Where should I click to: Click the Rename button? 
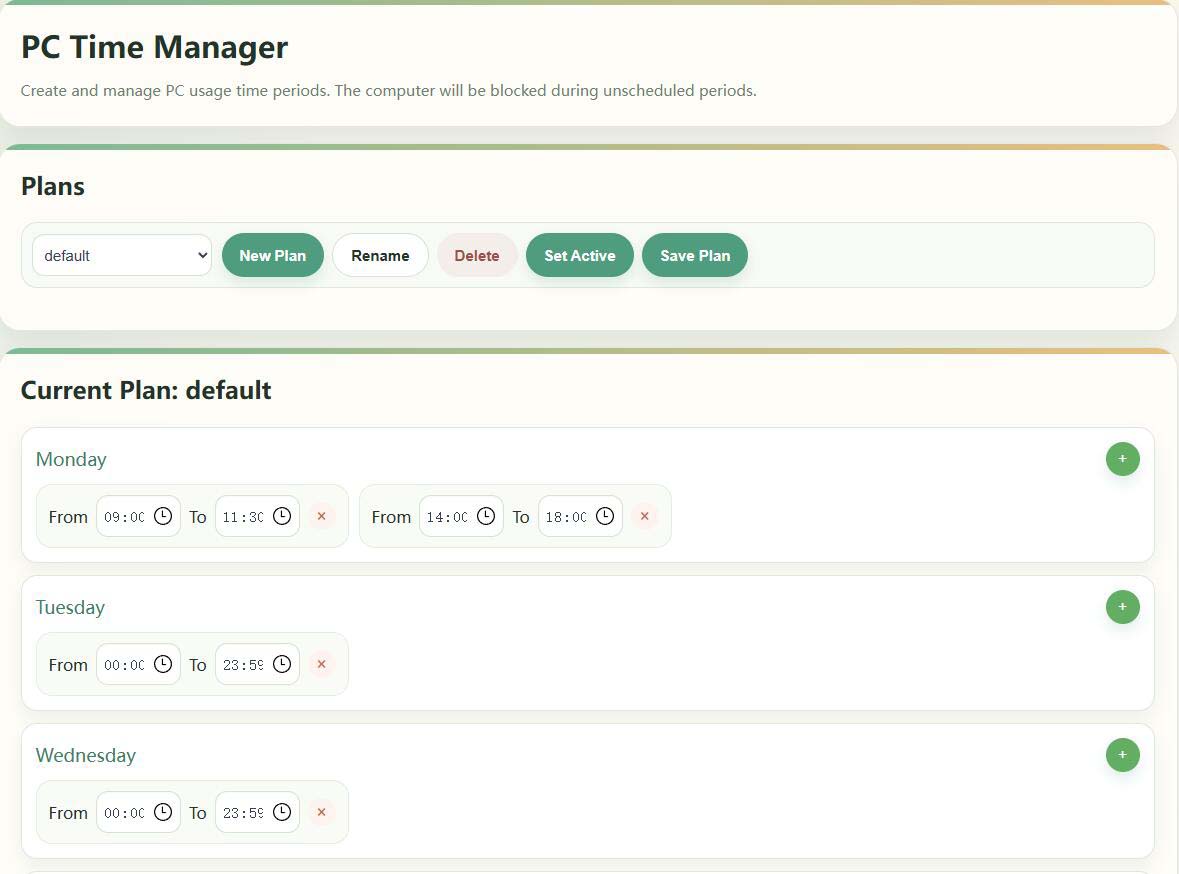[x=380, y=256]
